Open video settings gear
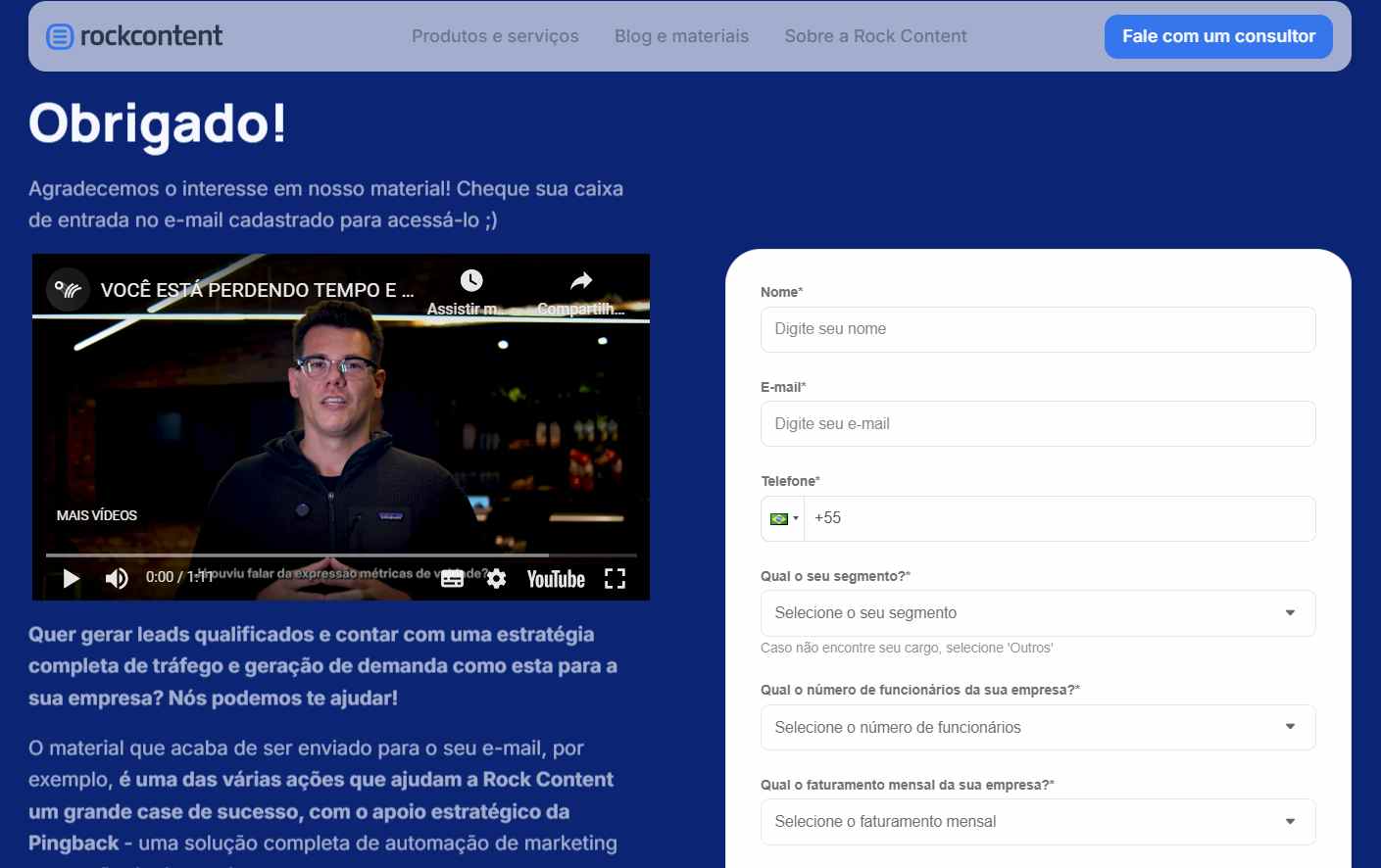 coord(497,578)
